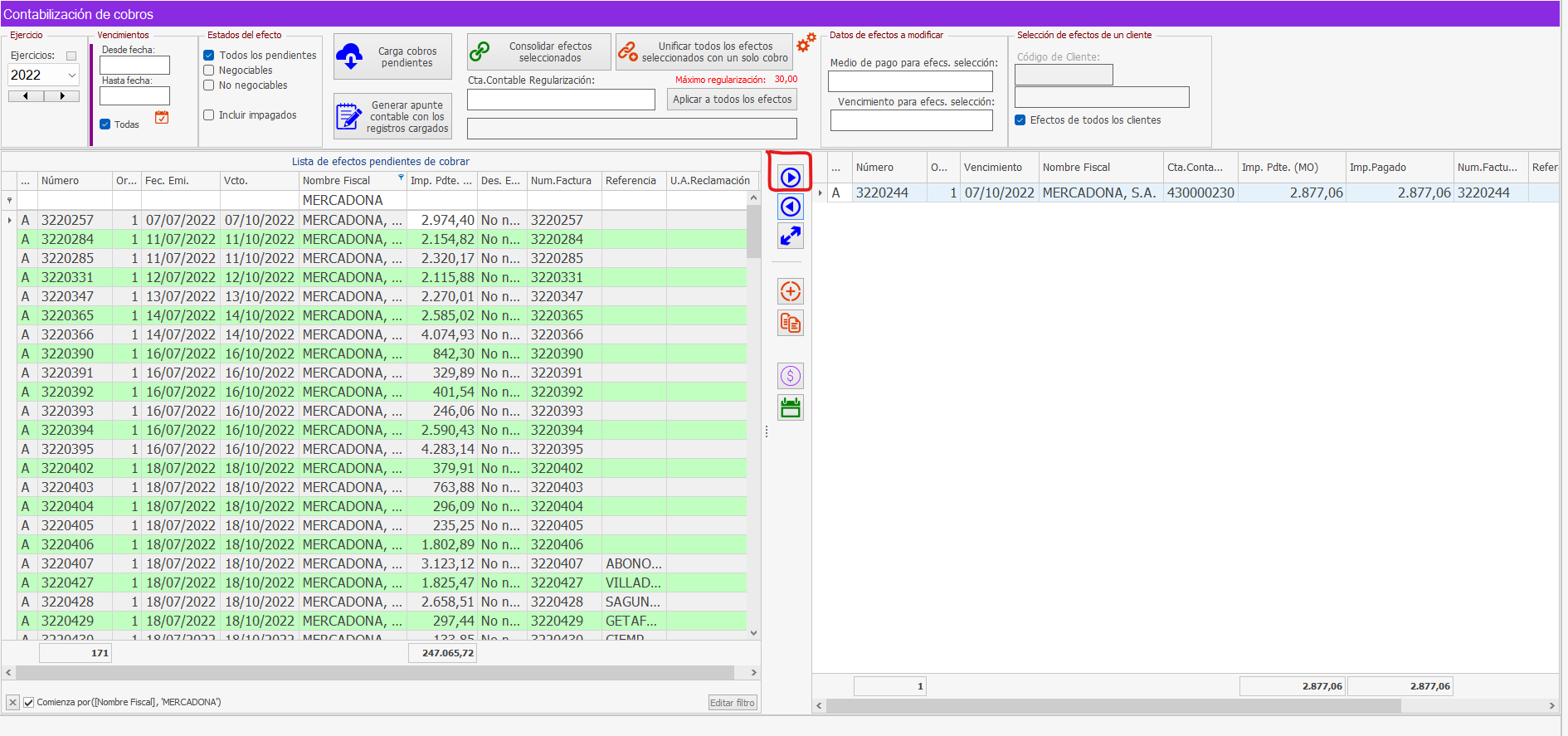This screenshot has width=1568, height=736.
Task: Click the orange copy documents icon
Action: [x=790, y=323]
